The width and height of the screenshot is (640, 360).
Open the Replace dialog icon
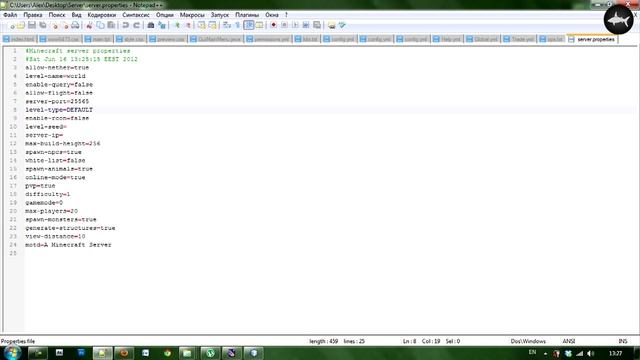(x=162, y=25)
